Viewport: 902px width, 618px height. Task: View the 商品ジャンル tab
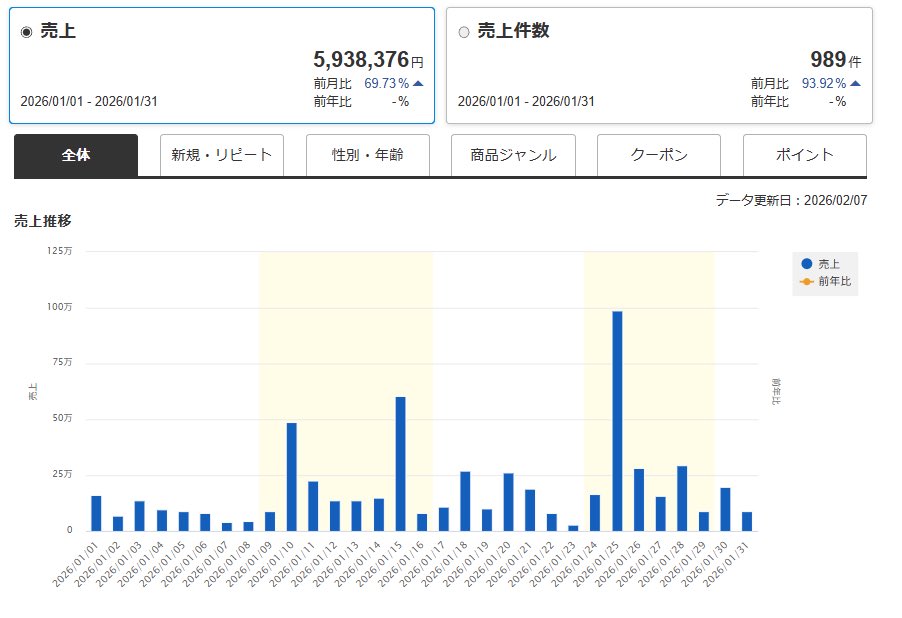point(513,155)
